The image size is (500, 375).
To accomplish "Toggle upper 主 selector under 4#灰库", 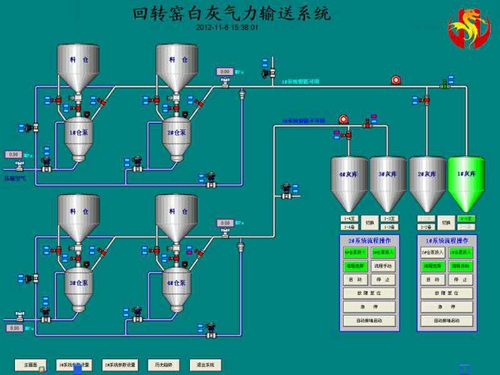I will pos(349,219).
